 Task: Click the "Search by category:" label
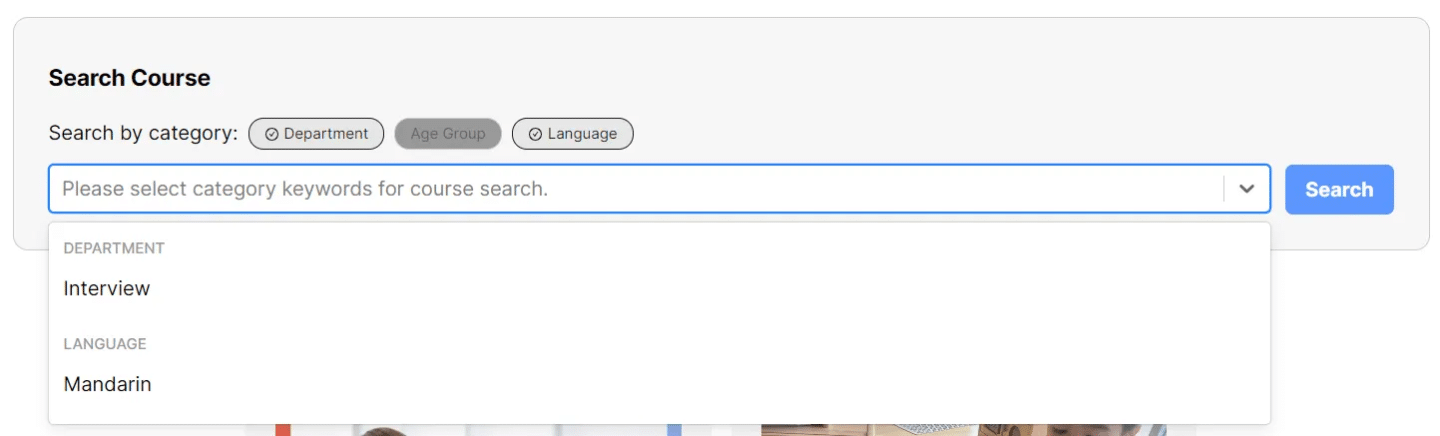[143, 133]
